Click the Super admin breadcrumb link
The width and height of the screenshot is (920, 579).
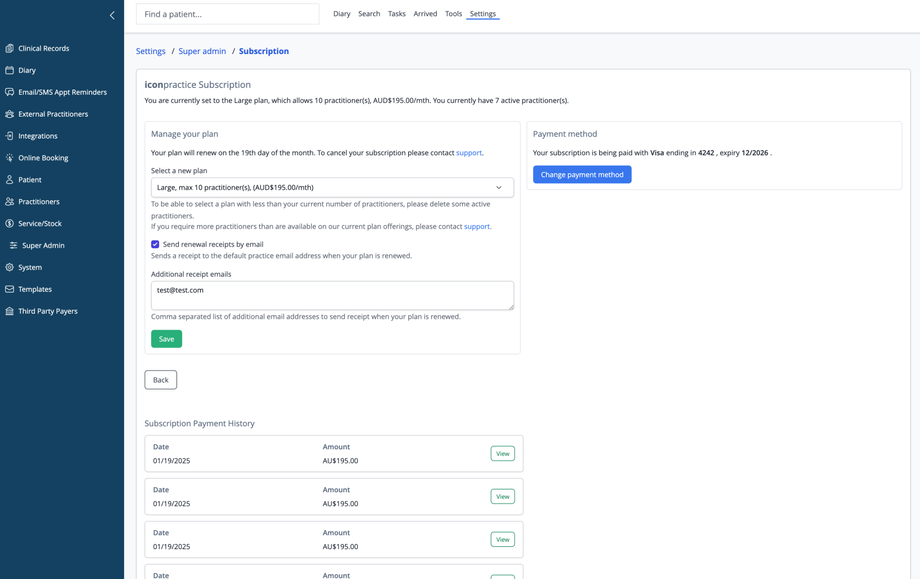pyautogui.click(x=202, y=51)
